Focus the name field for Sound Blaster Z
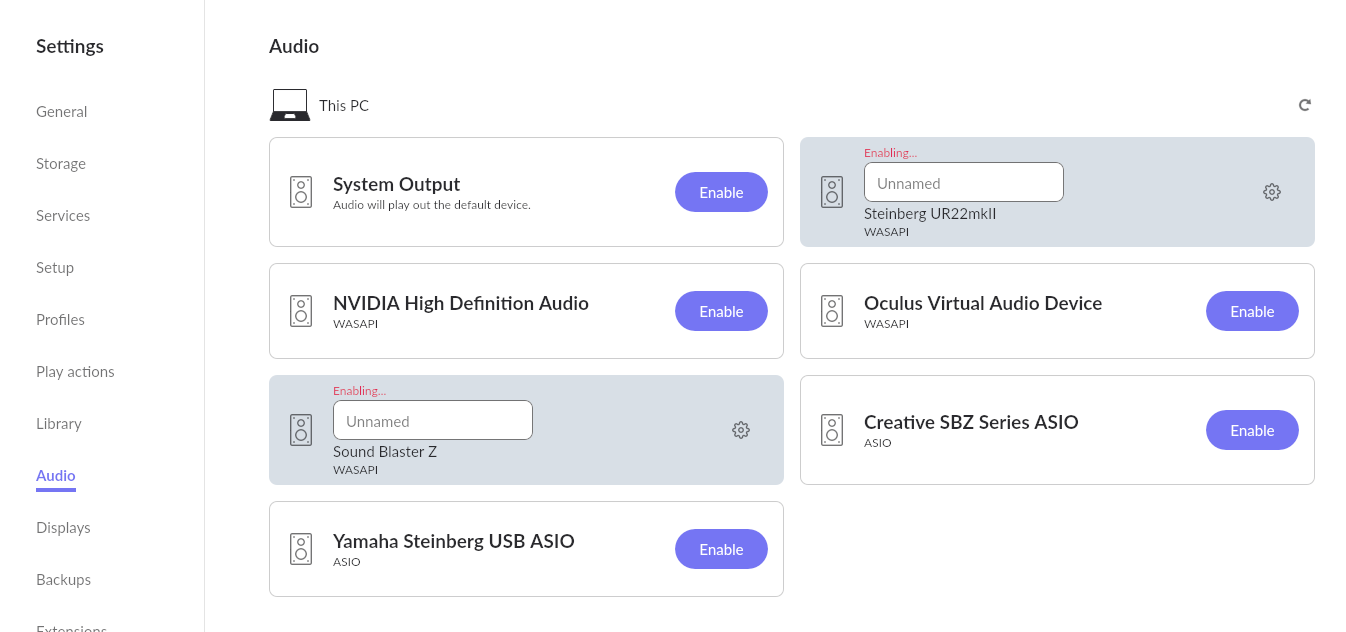Screen dimensions: 1346x632 433,420
